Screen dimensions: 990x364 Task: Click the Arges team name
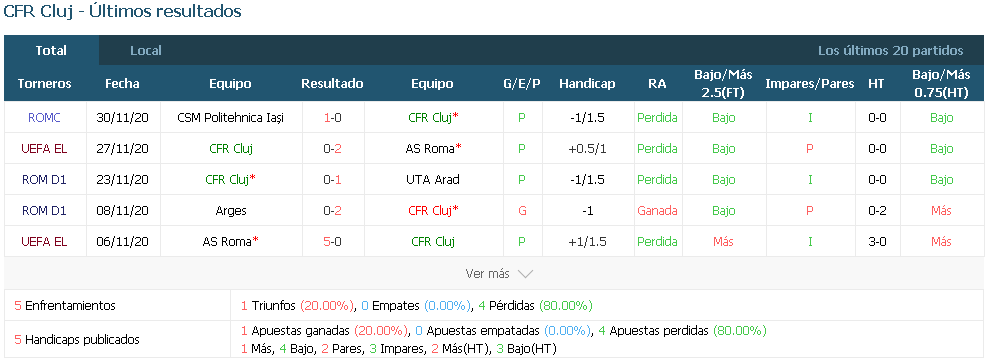231,211
